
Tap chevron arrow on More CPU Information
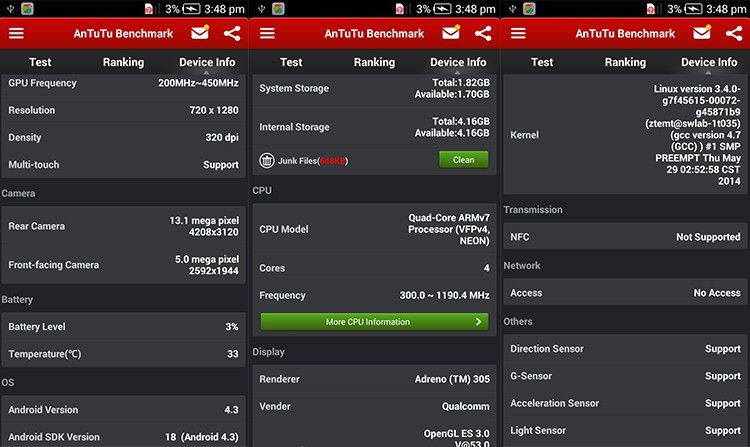coord(478,322)
